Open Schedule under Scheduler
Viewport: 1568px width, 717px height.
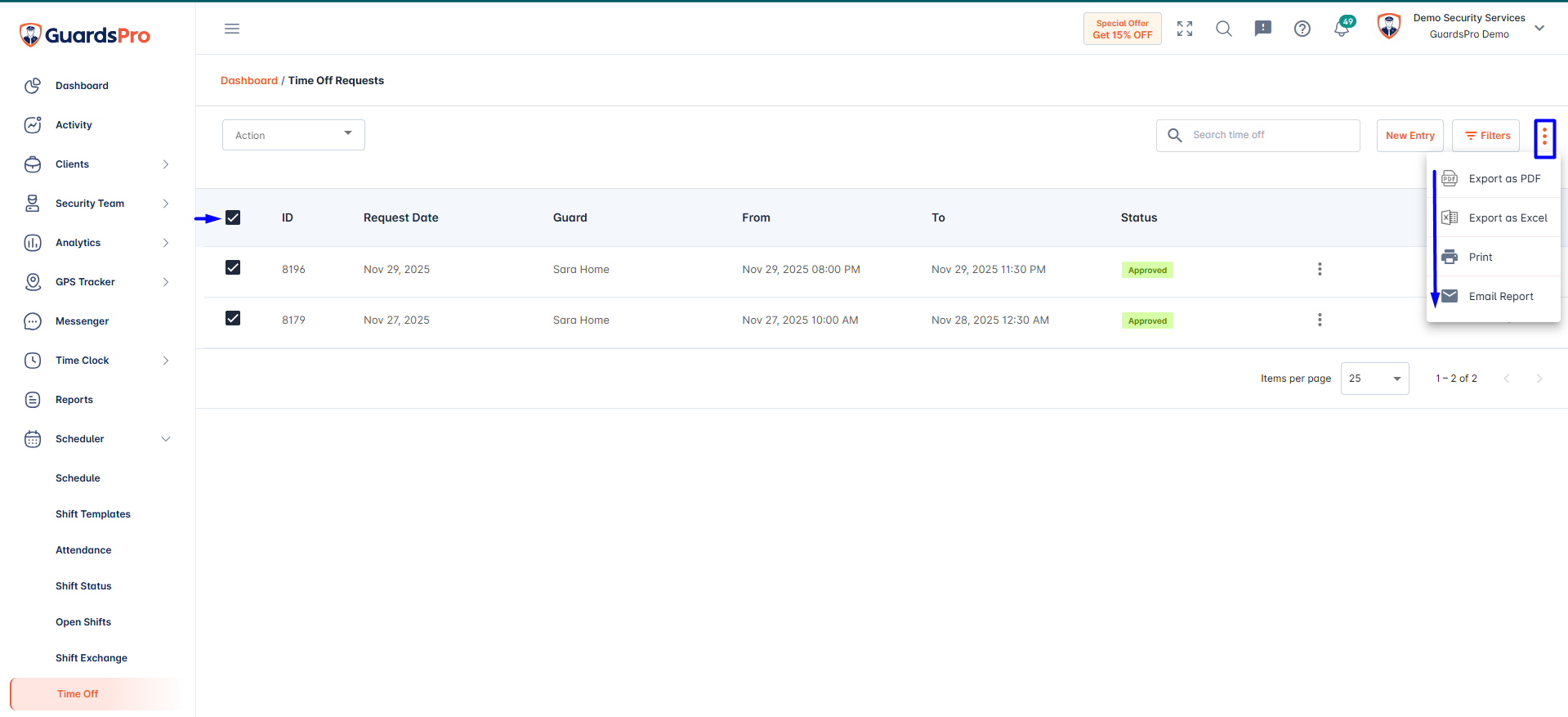point(78,478)
